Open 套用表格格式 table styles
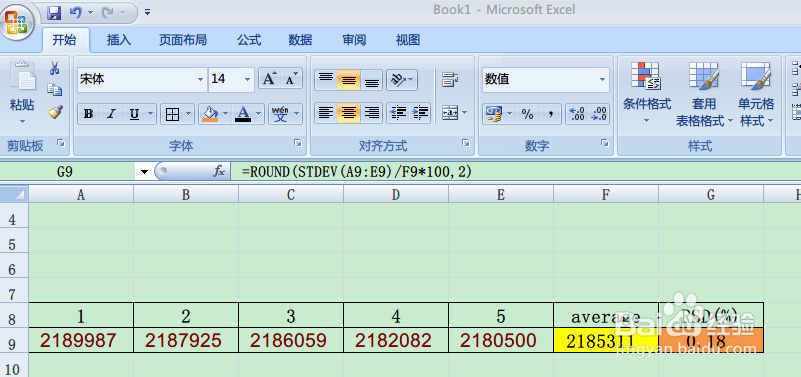The image size is (801, 377). click(x=704, y=94)
